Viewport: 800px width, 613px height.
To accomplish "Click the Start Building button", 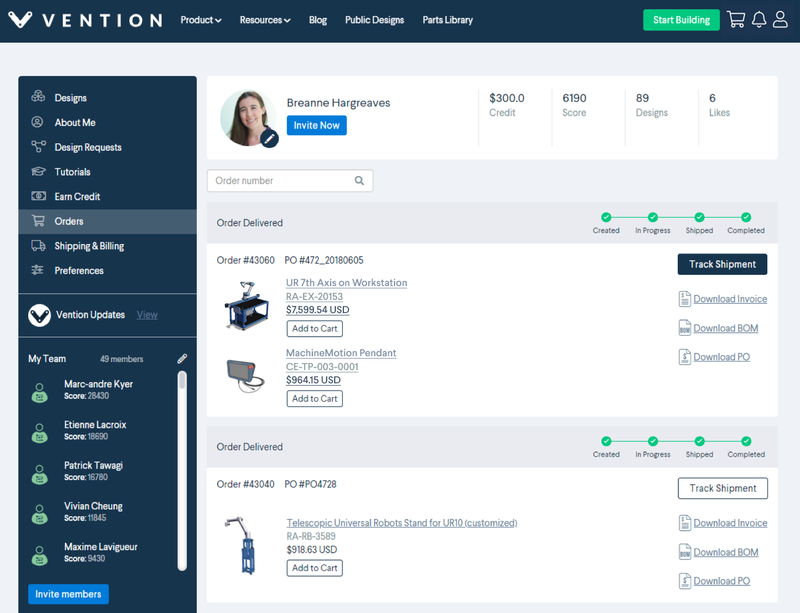I will pyautogui.click(x=681, y=20).
